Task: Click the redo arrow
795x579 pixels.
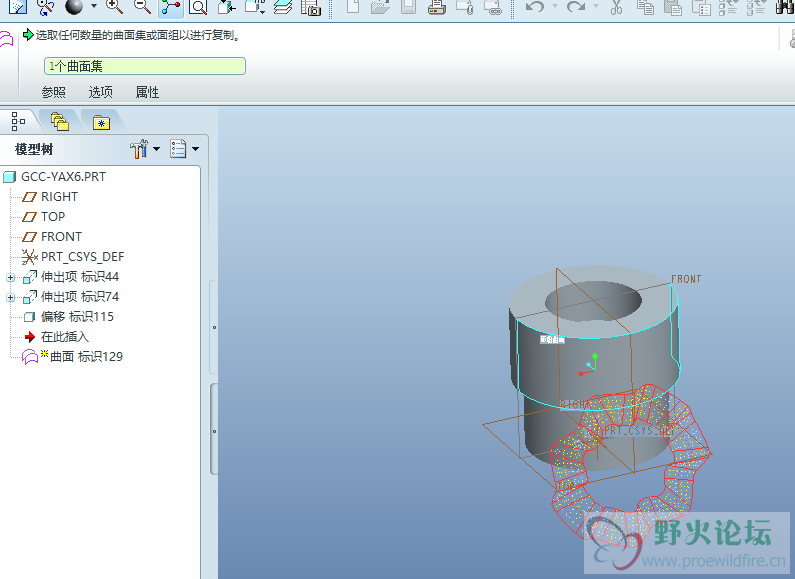Action: click(576, 7)
